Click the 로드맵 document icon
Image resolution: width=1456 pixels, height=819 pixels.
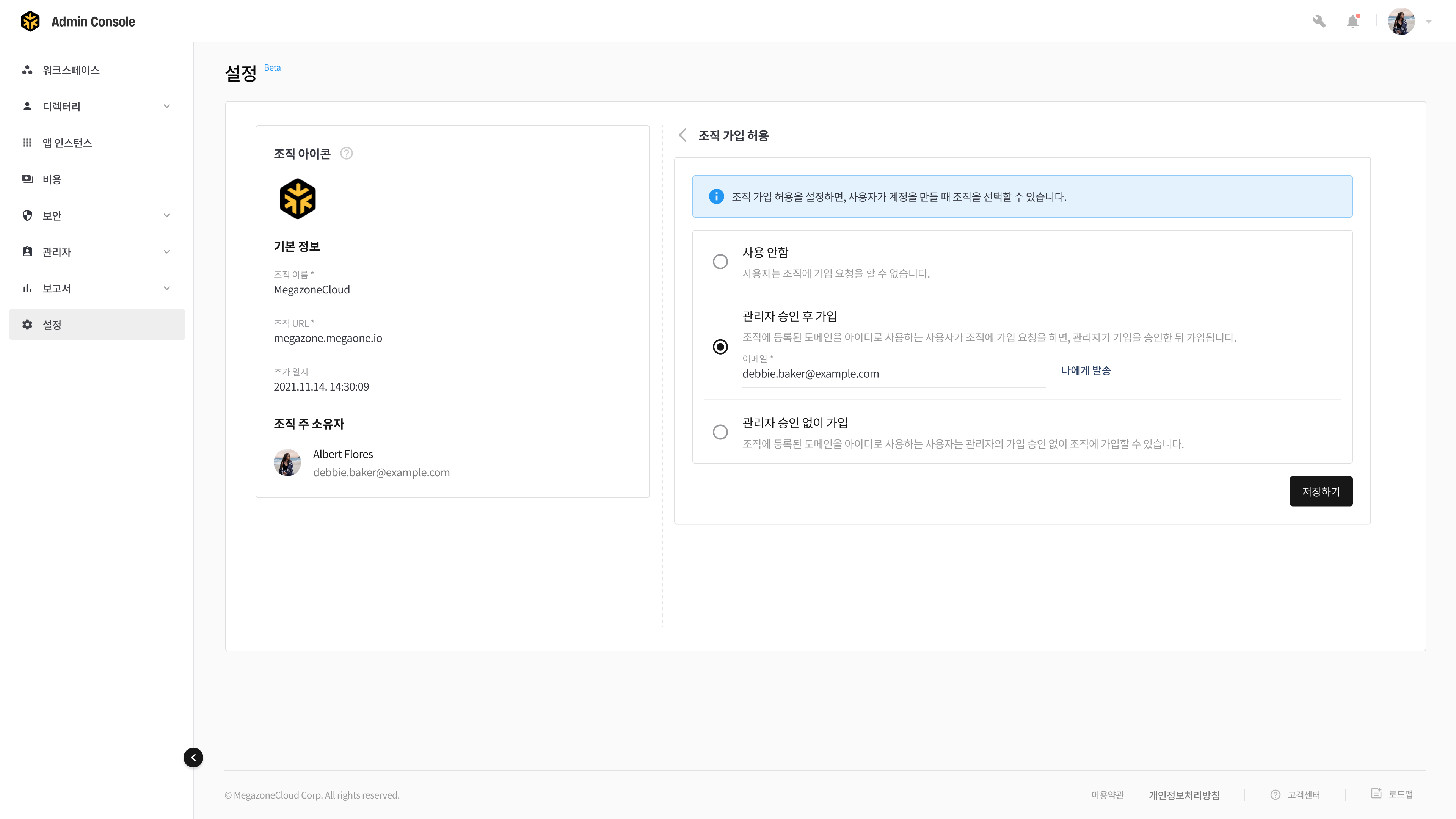pyautogui.click(x=1376, y=793)
